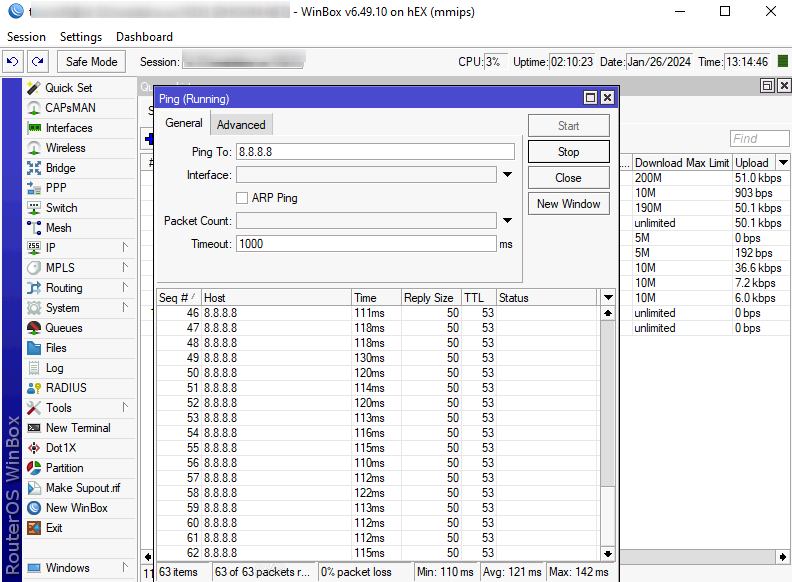Open a New WinBox session

point(76,508)
